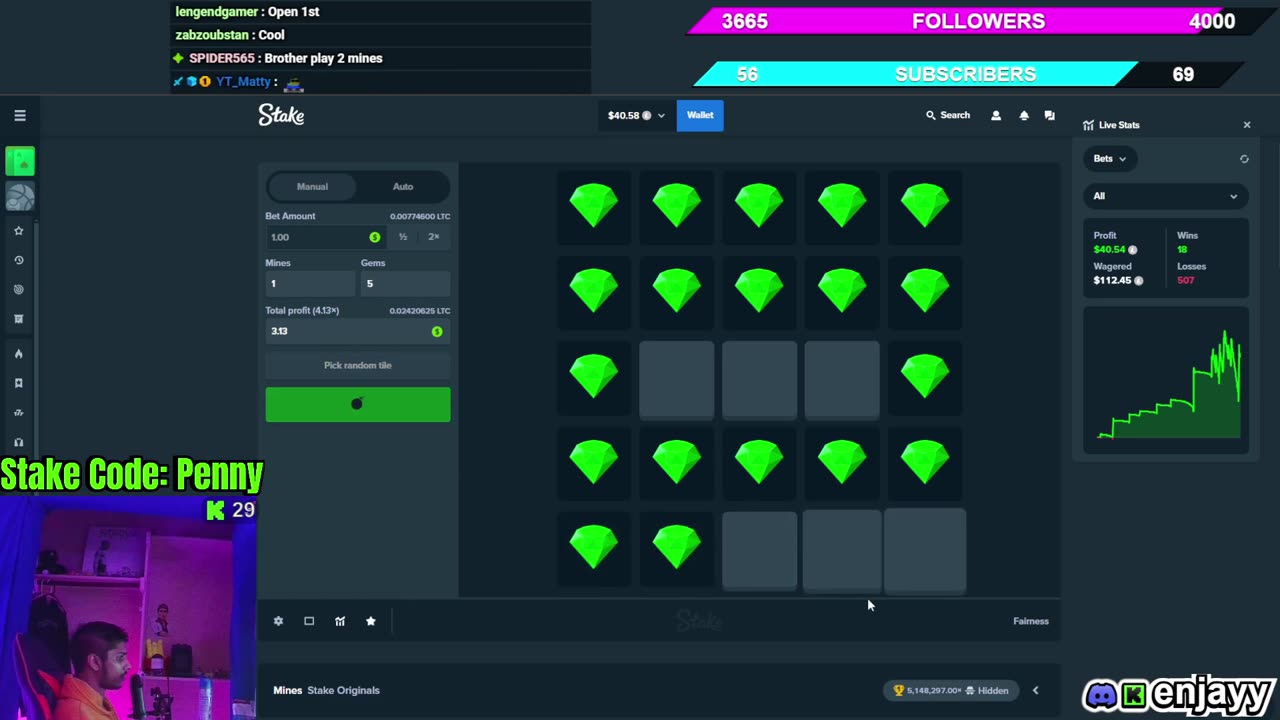The height and width of the screenshot is (720, 1280).
Task: Click the green coin icon in Bet Amount
Action: [375, 237]
